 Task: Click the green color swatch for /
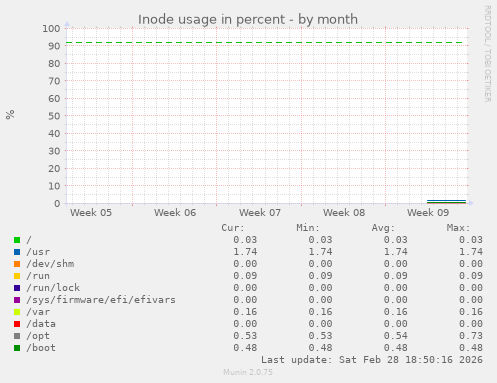(17, 240)
